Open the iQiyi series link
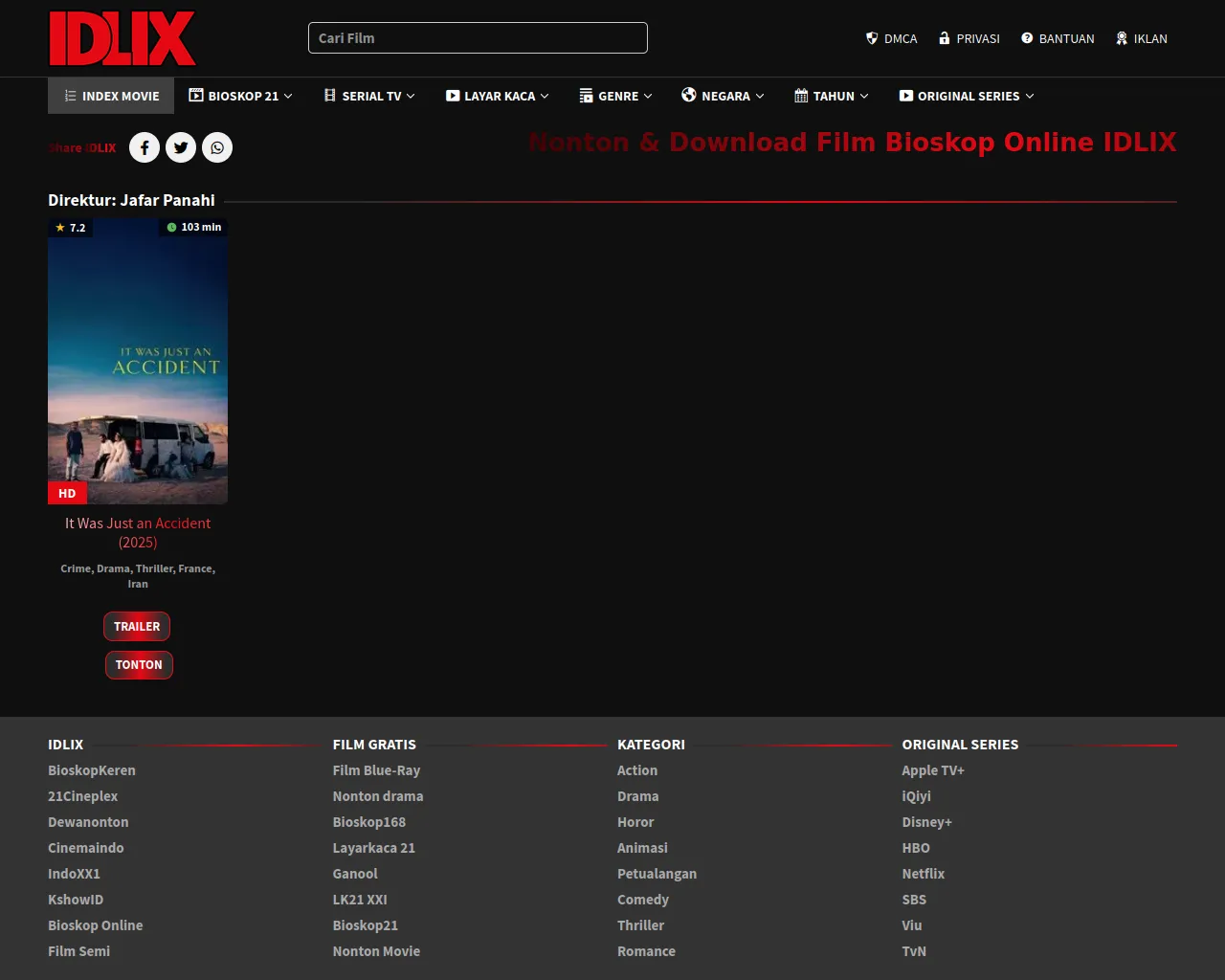 [917, 796]
